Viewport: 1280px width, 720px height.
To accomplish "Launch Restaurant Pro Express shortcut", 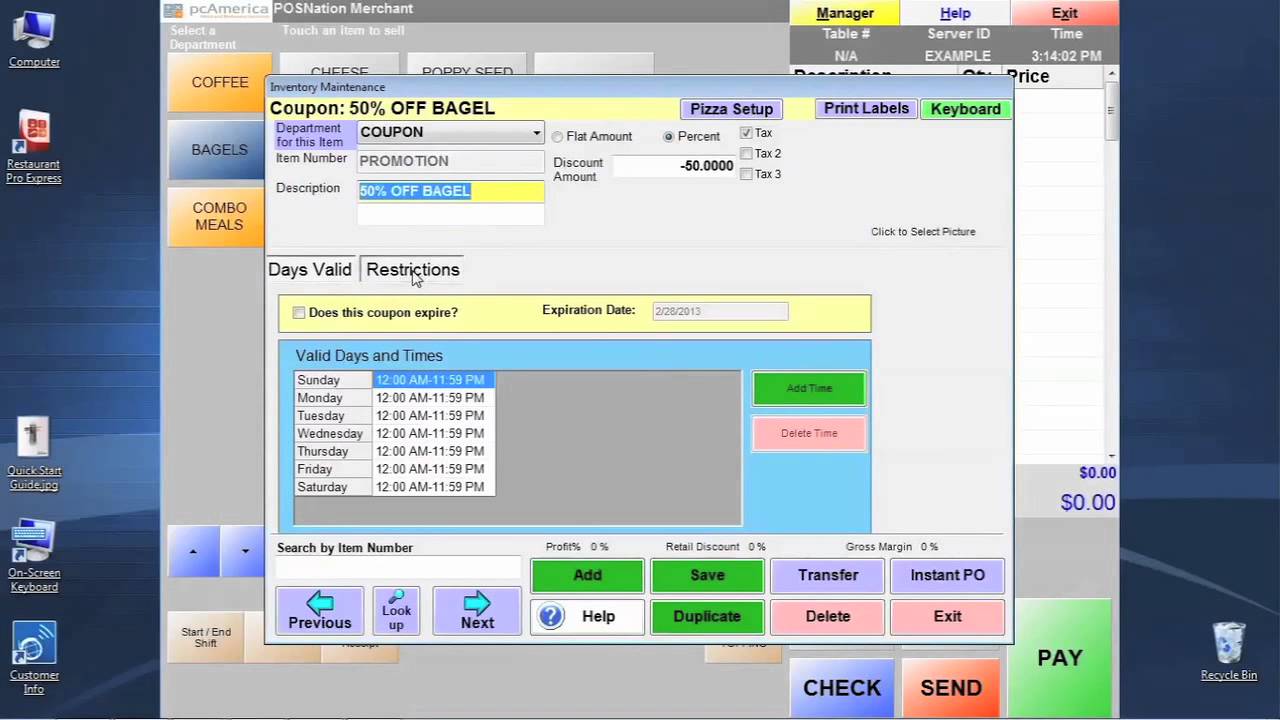I will point(34,147).
